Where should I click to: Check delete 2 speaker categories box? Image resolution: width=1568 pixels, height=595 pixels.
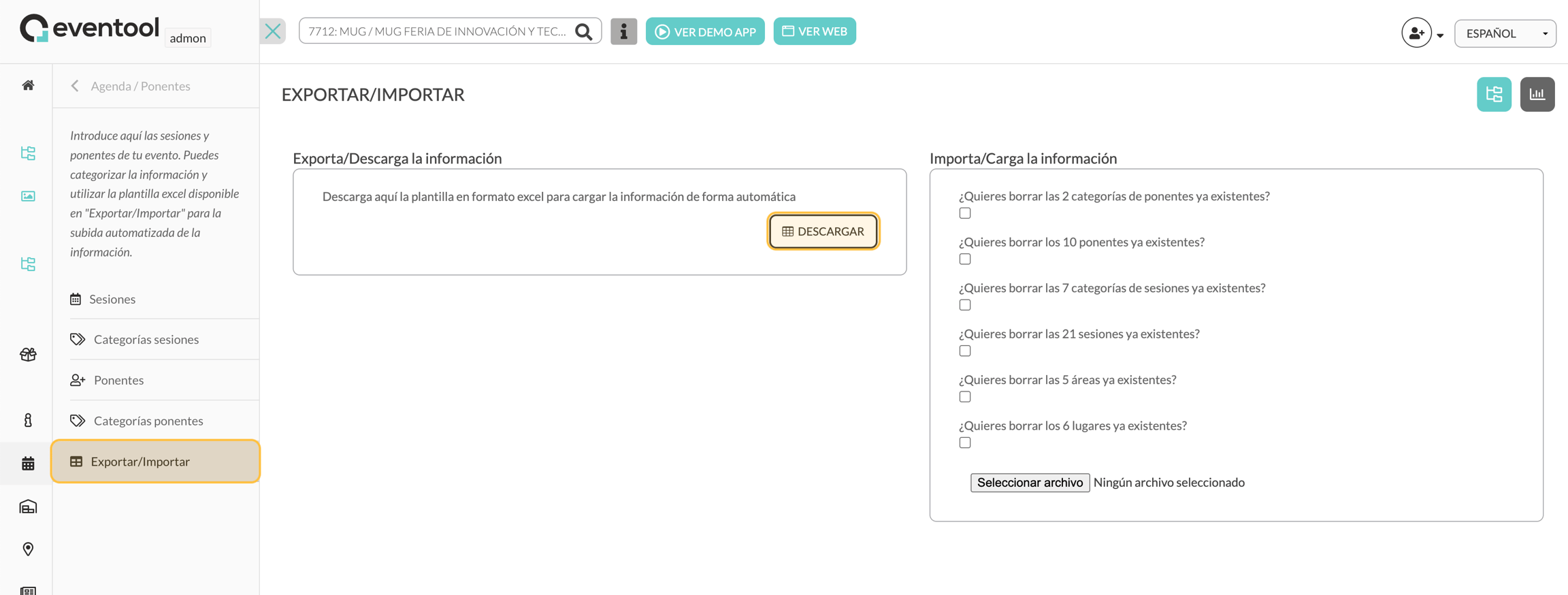click(x=964, y=213)
